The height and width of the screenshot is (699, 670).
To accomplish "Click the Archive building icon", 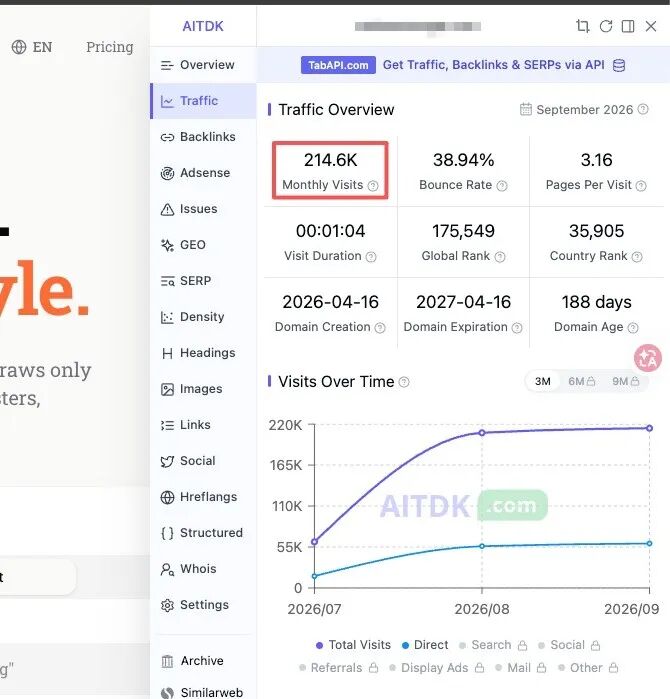I will coord(167,661).
